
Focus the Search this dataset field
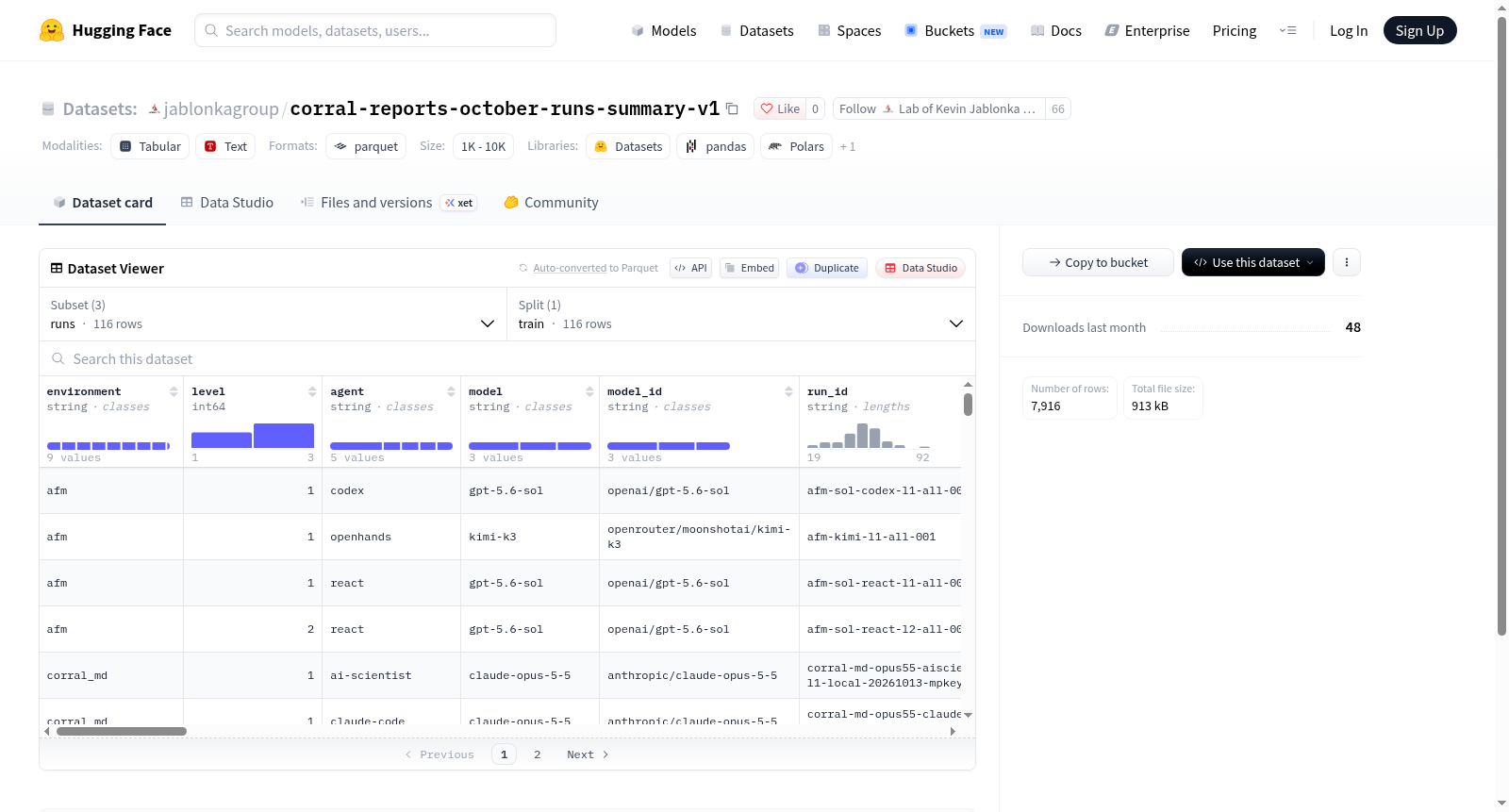[x=507, y=359]
